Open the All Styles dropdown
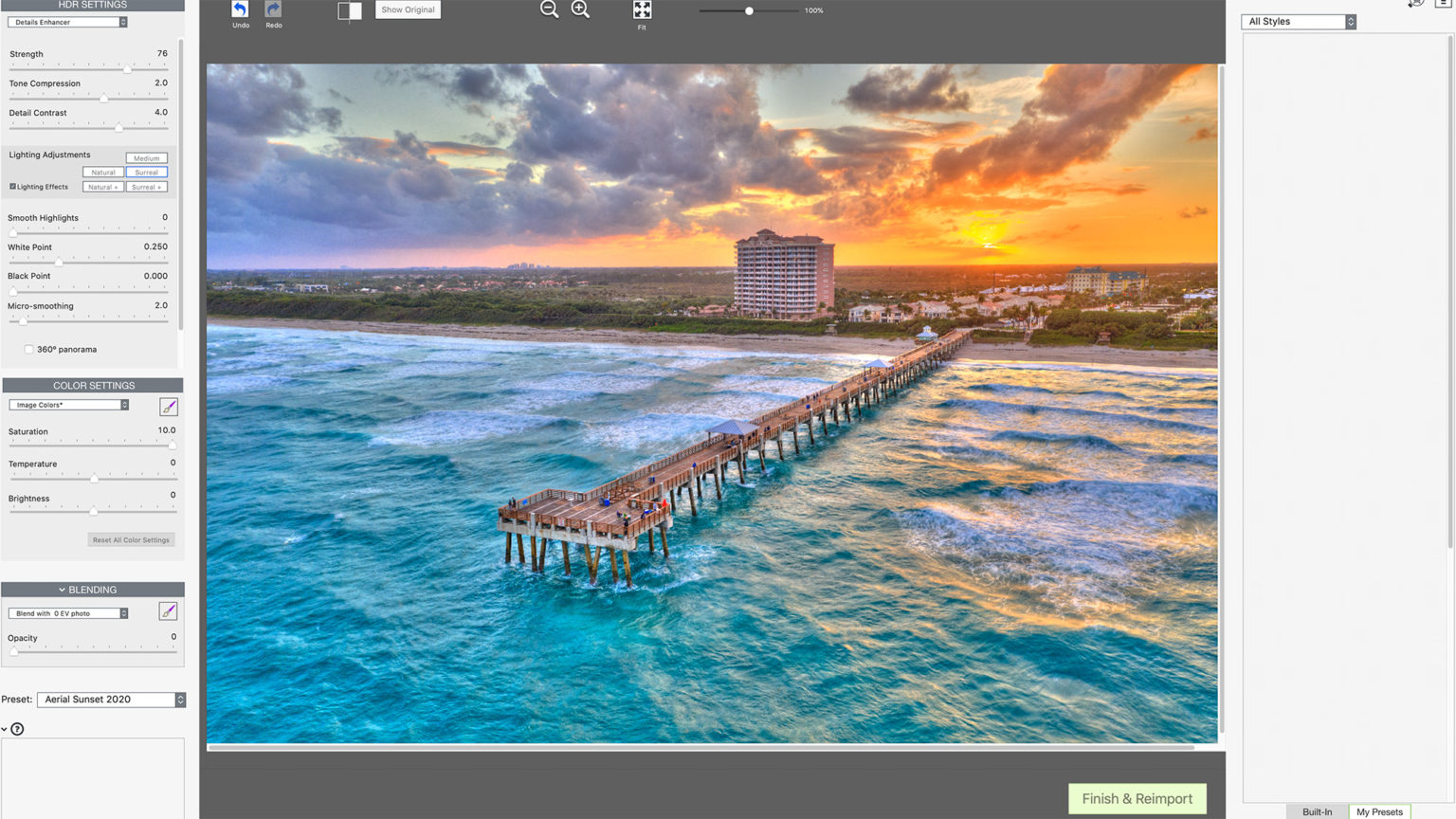1456x819 pixels. pos(1297,21)
